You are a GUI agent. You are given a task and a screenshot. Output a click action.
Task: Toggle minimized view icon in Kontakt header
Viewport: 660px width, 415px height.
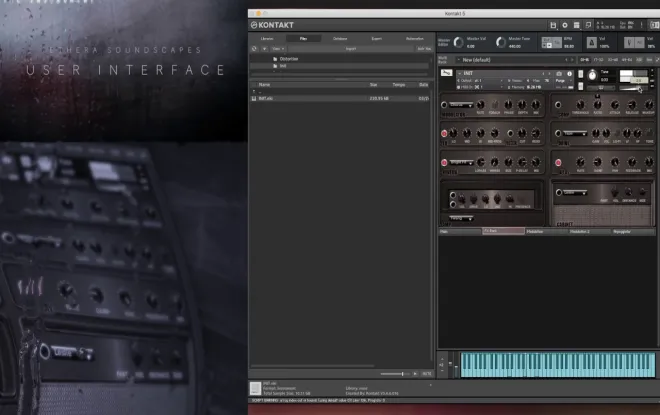[588, 25]
